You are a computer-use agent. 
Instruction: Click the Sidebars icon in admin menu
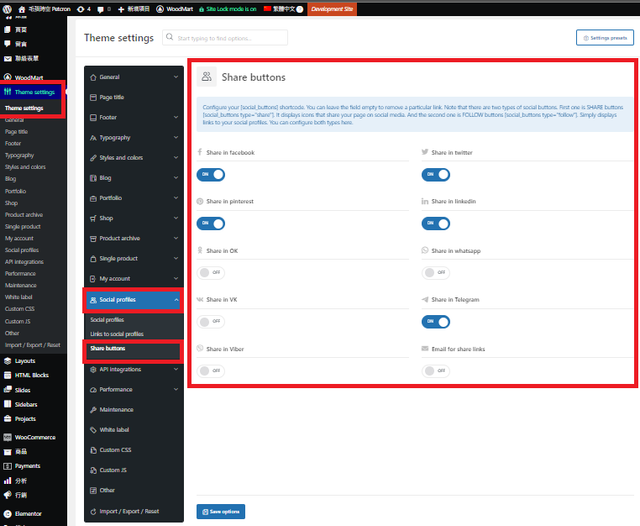[7, 404]
